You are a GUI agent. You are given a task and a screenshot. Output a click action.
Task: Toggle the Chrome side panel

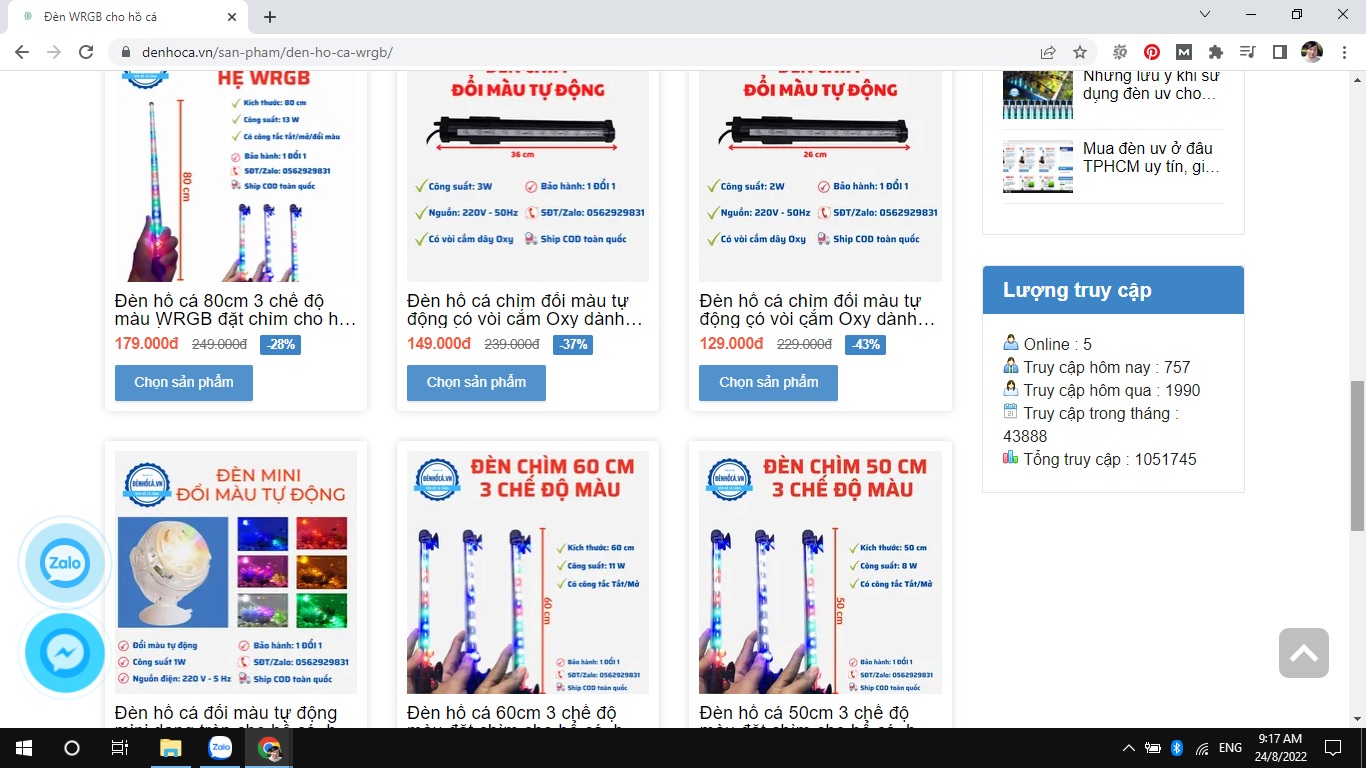click(1279, 52)
